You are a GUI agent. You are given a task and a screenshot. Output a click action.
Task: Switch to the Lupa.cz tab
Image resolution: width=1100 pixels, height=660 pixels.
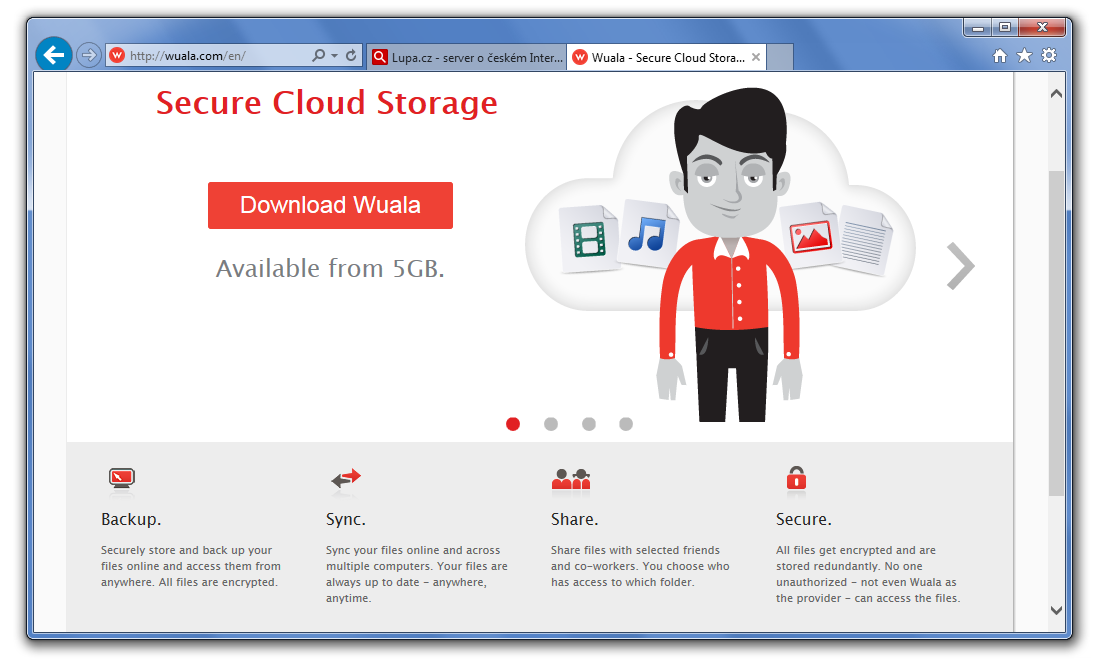[x=466, y=57]
